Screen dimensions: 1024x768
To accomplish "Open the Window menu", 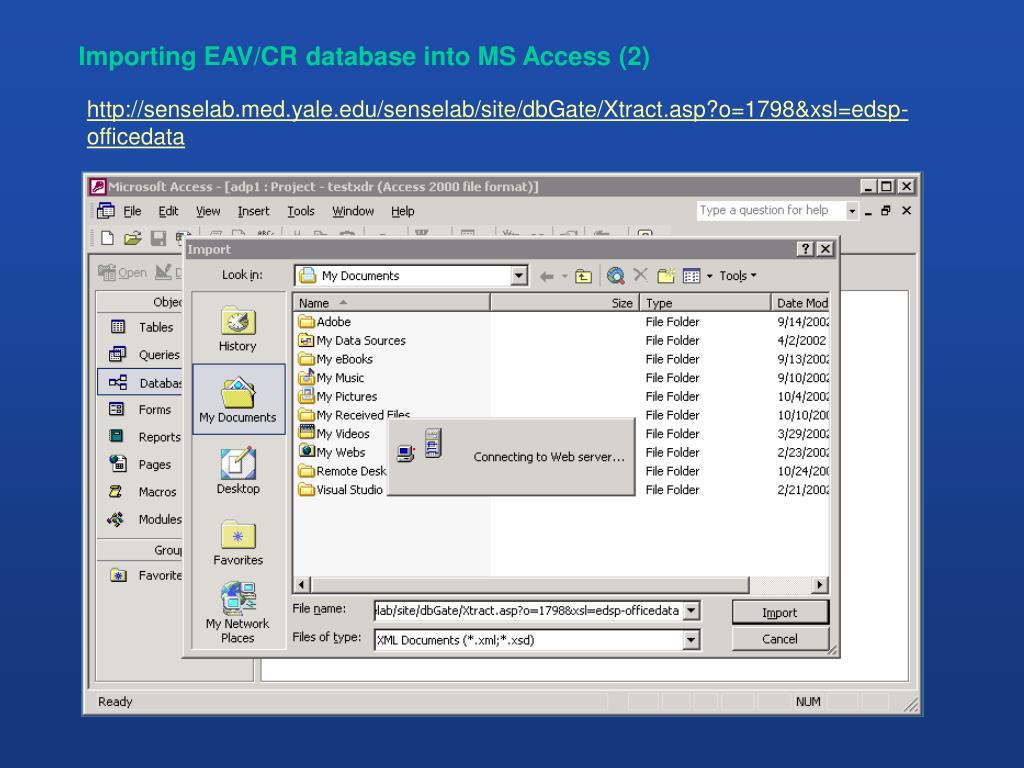I will pos(353,211).
